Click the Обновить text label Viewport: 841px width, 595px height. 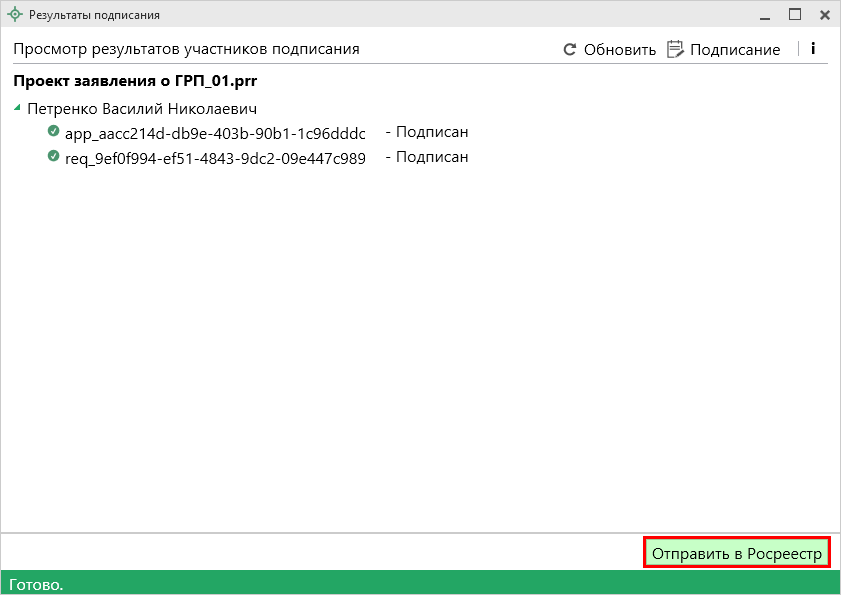click(620, 50)
